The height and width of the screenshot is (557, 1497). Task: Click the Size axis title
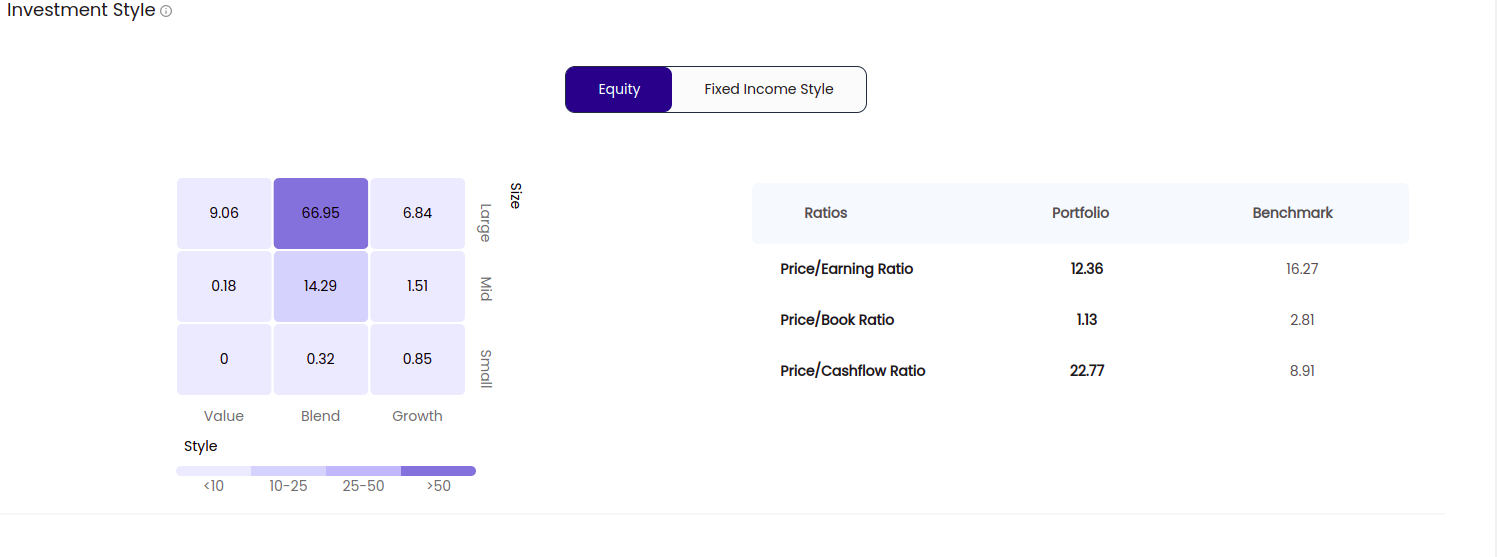tap(516, 195)
